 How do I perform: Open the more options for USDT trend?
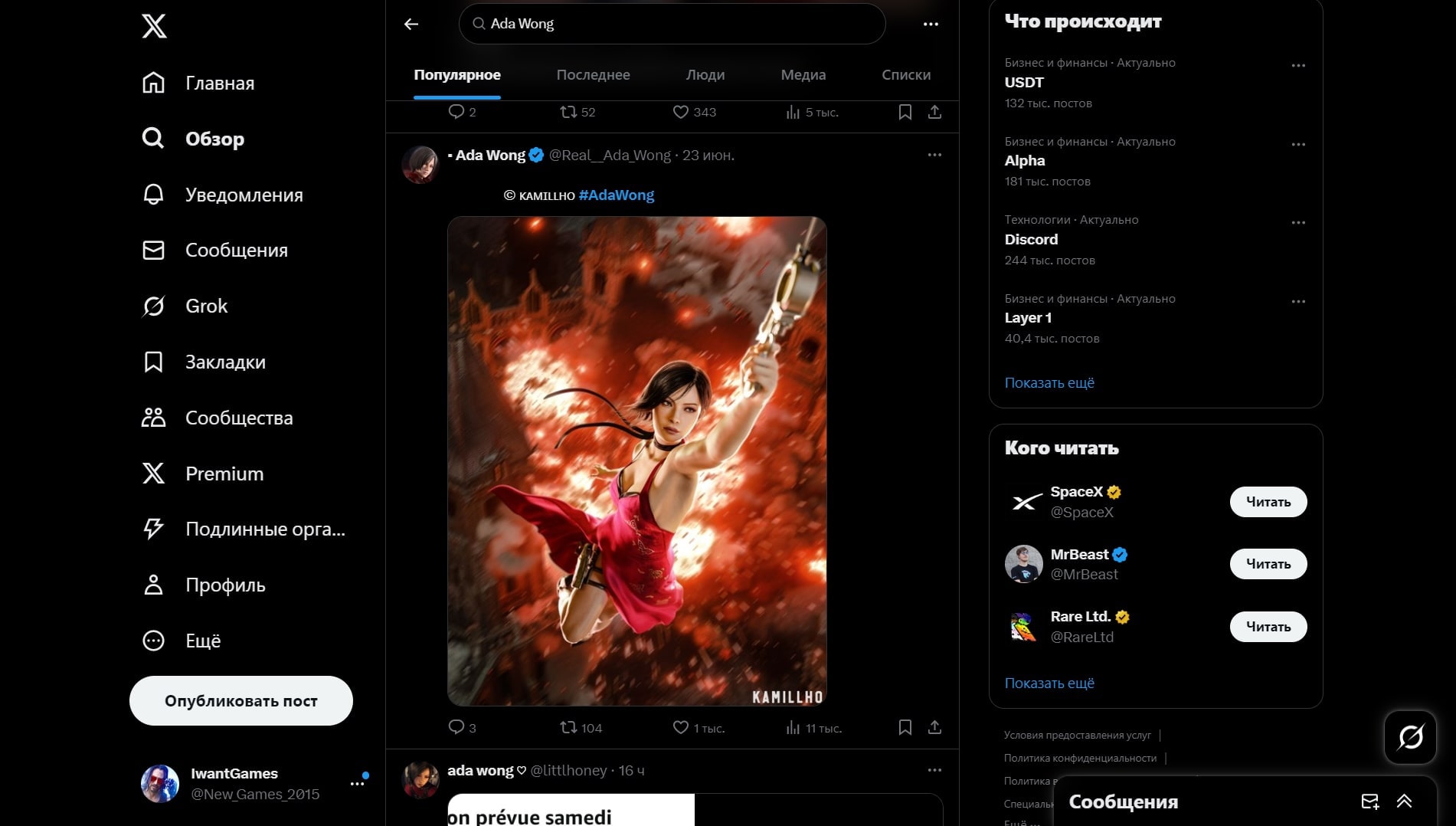point(1298,65)
